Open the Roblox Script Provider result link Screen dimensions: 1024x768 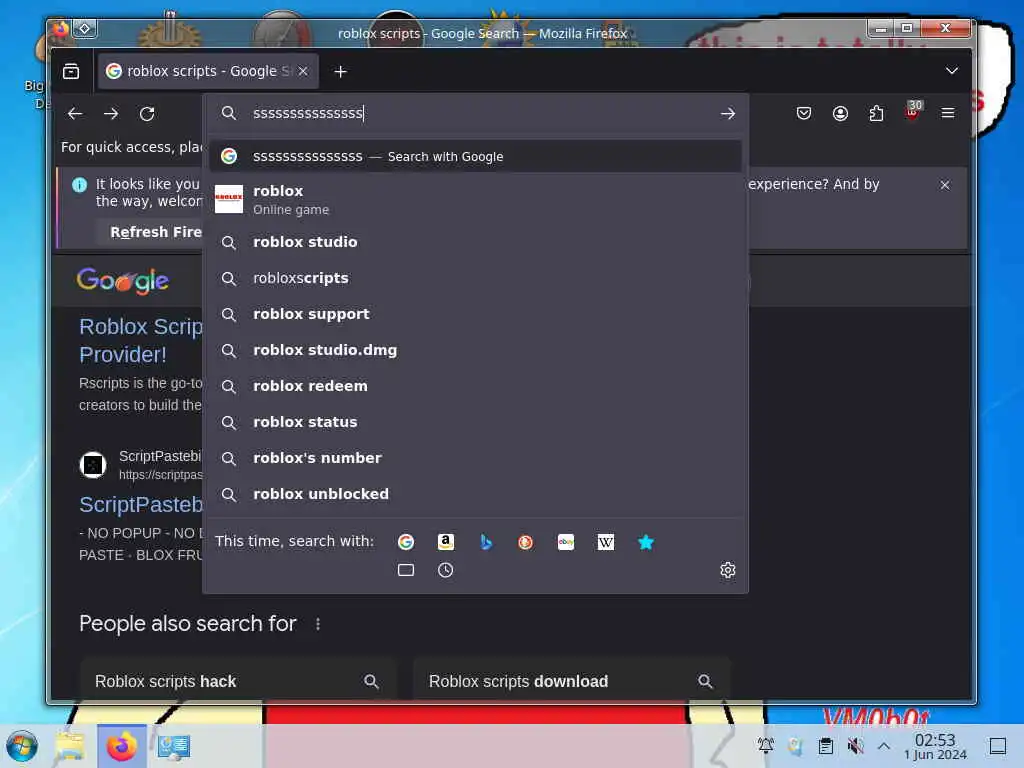(141, 340)
